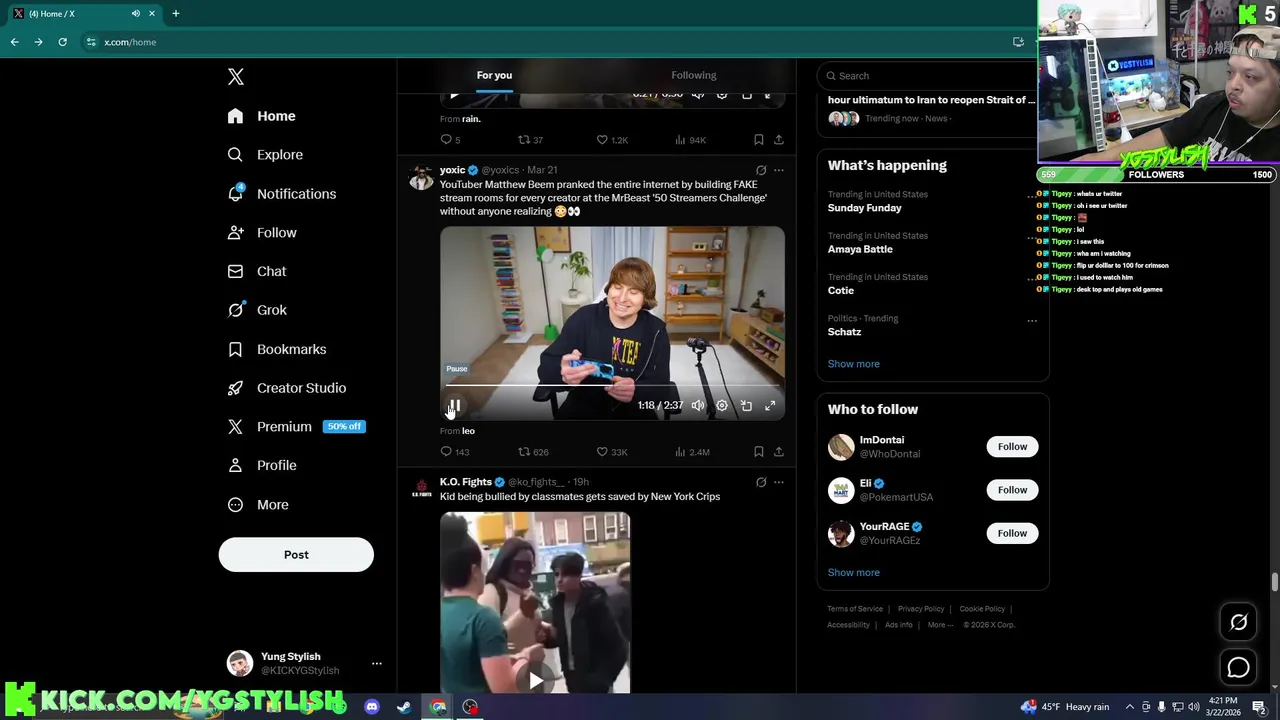Enter fullscreen on yoxic video
Screen dimensions: 1280x720
(770, 406)
